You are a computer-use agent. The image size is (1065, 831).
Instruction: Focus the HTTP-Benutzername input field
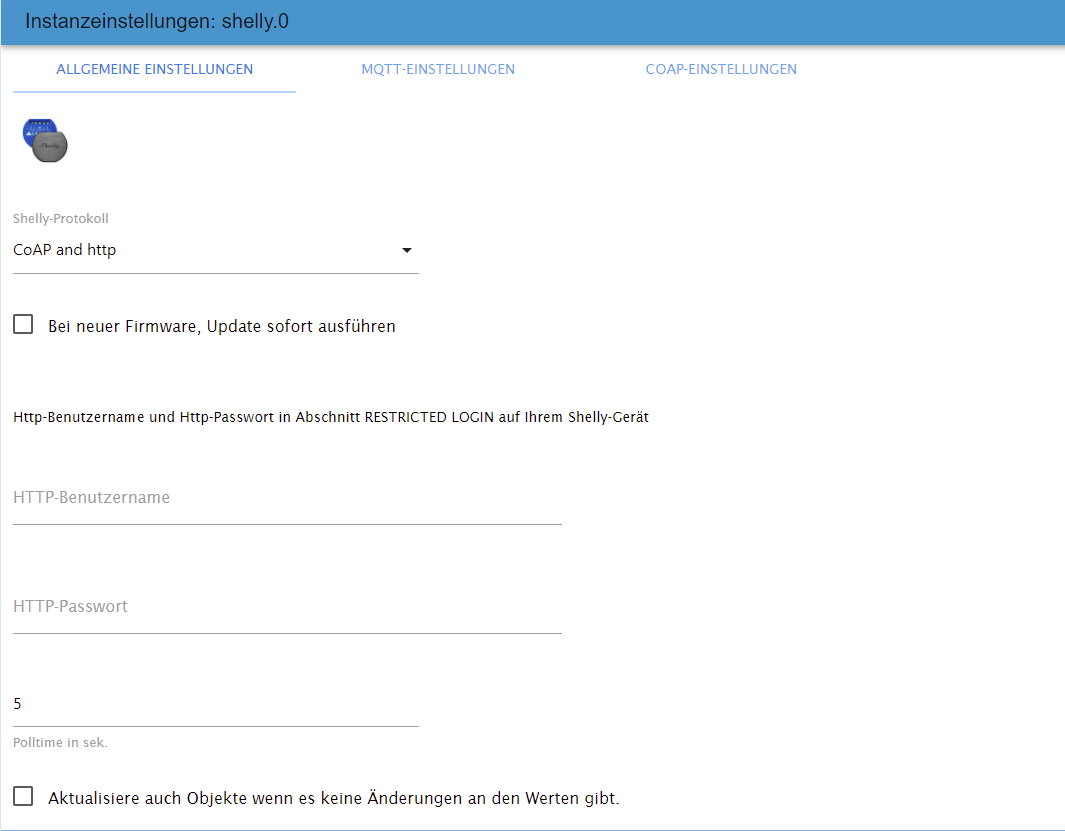point(287,498)
